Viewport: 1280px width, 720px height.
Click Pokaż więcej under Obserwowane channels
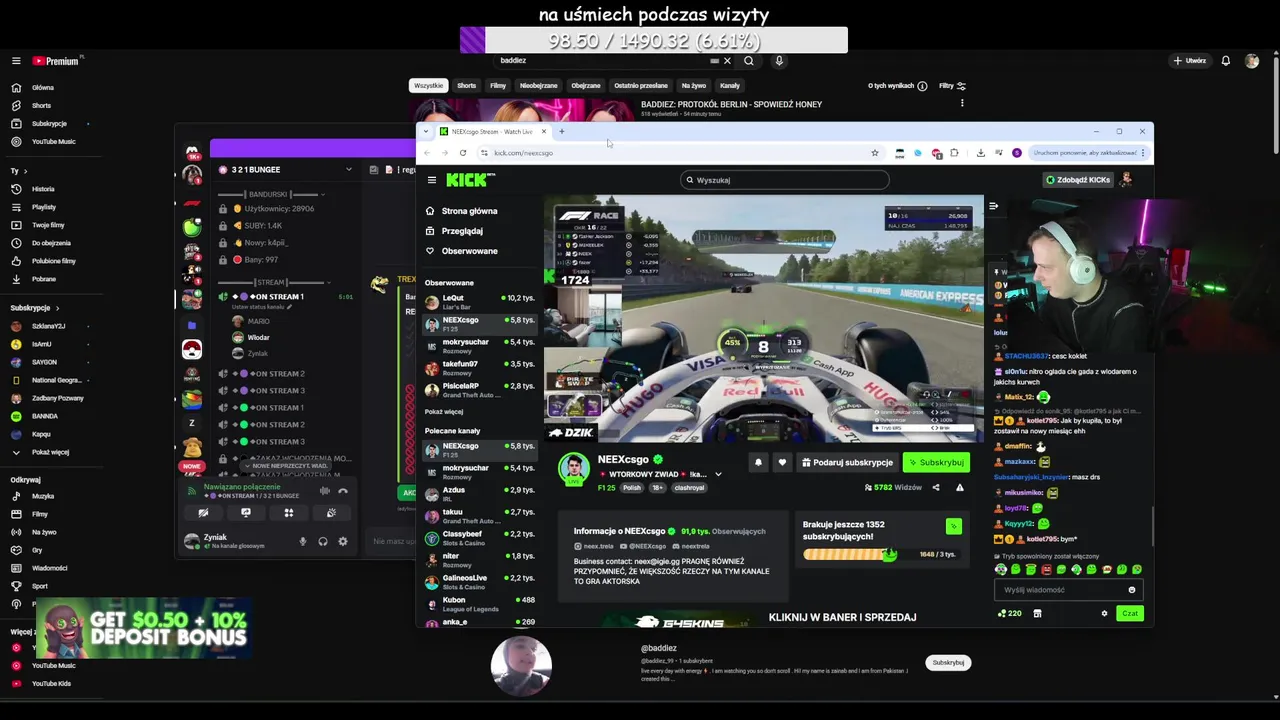pyautogui.click(x=444, y=411)
